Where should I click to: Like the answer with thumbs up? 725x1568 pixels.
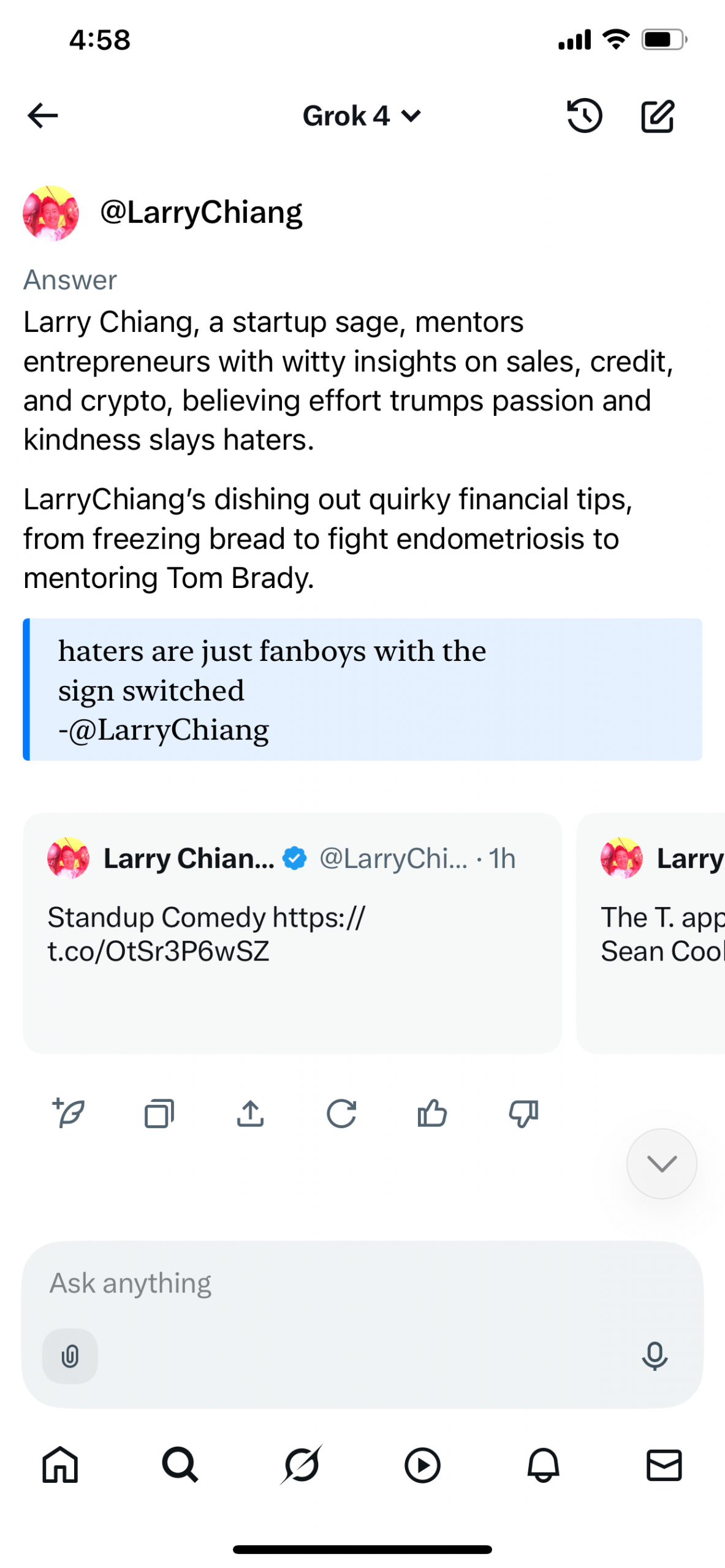coord(432,1113)
